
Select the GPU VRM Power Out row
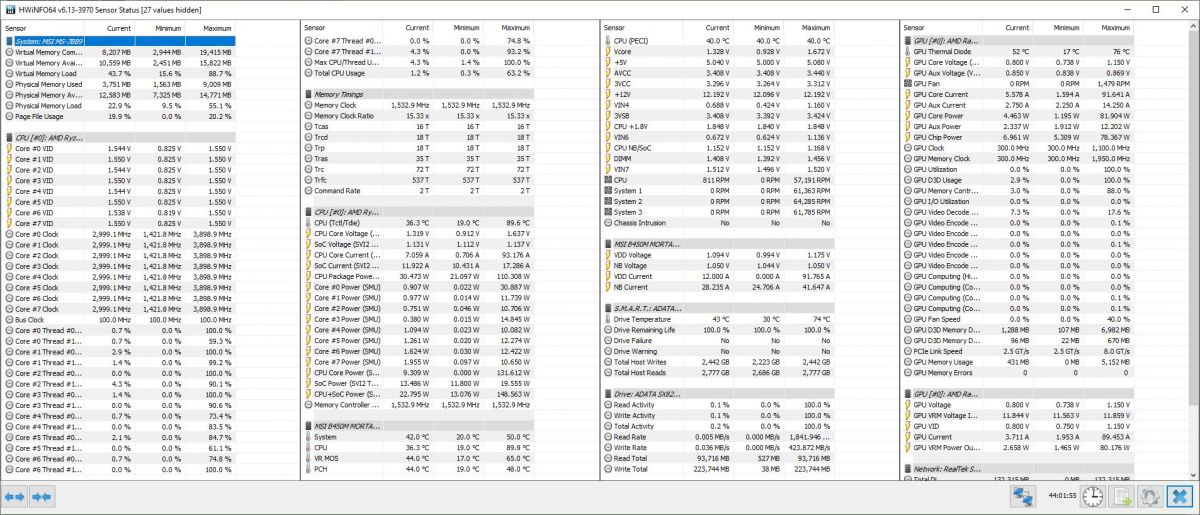click(1019, 447)
